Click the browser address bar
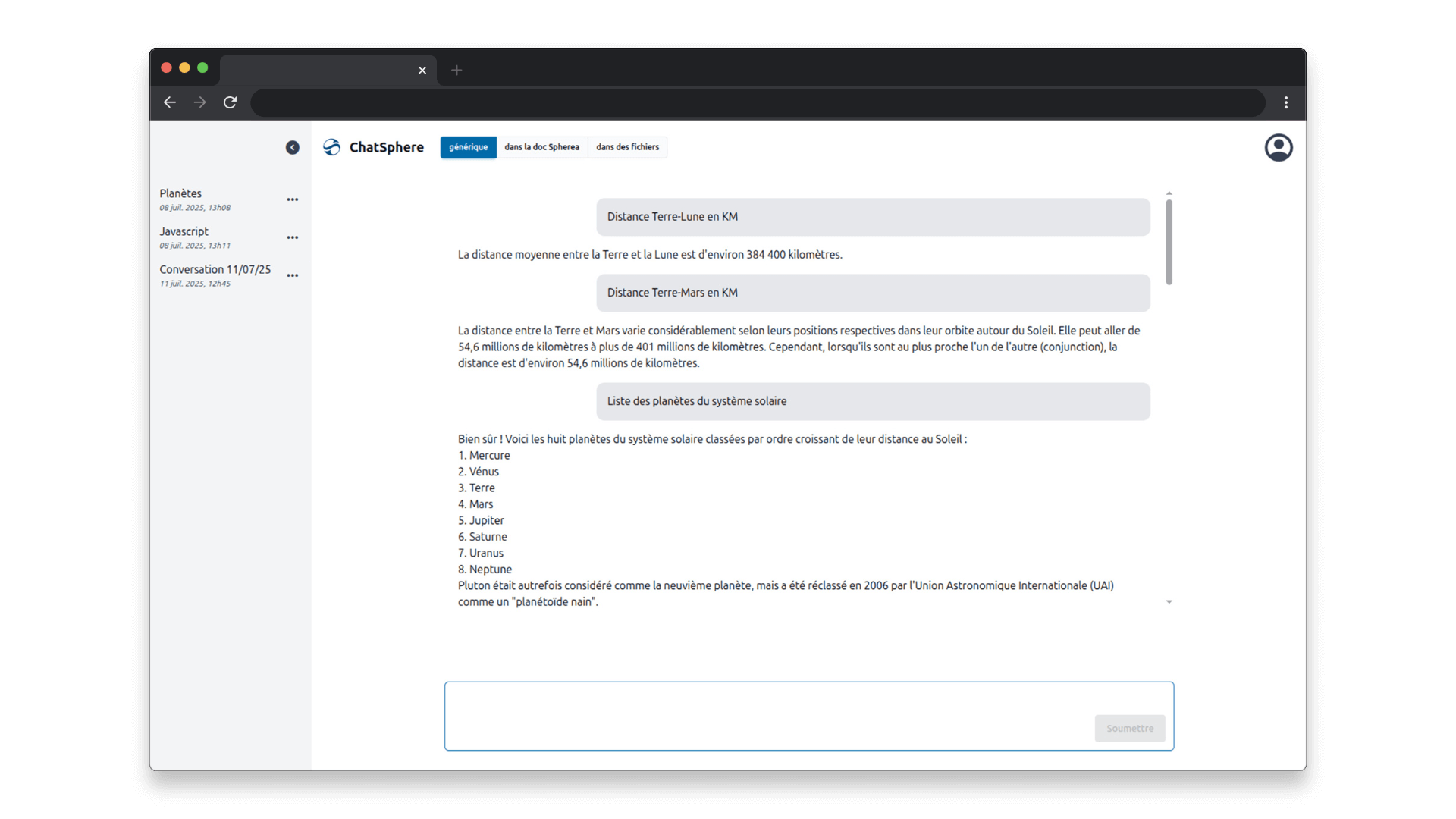 757,103
